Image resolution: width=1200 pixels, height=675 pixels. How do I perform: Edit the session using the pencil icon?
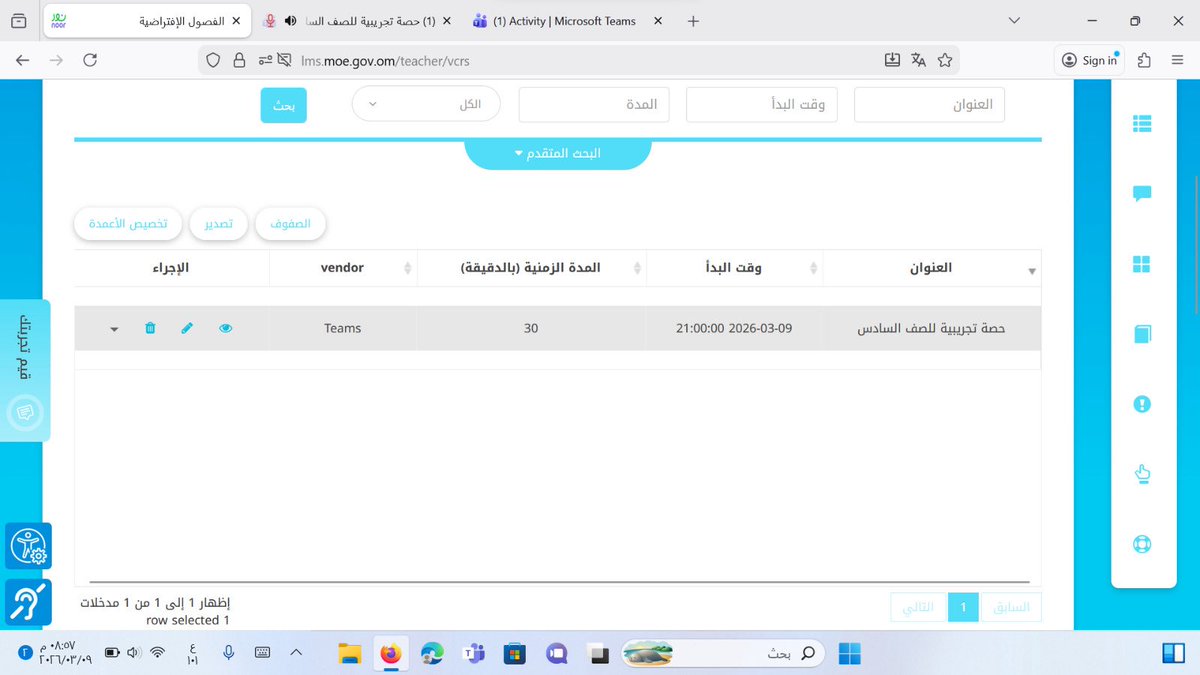[187, 327]
